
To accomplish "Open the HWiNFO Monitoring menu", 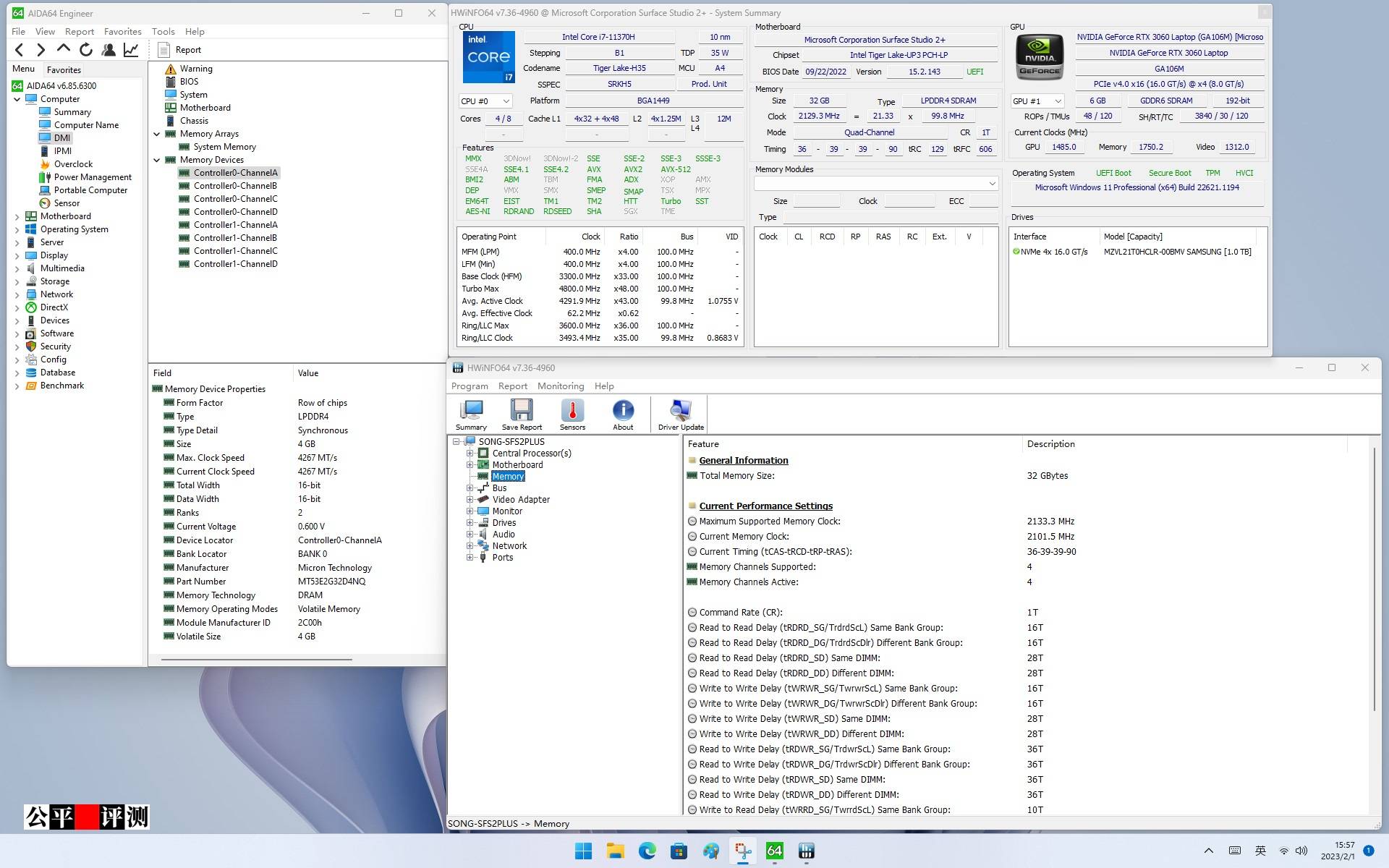I will point(560,386).
